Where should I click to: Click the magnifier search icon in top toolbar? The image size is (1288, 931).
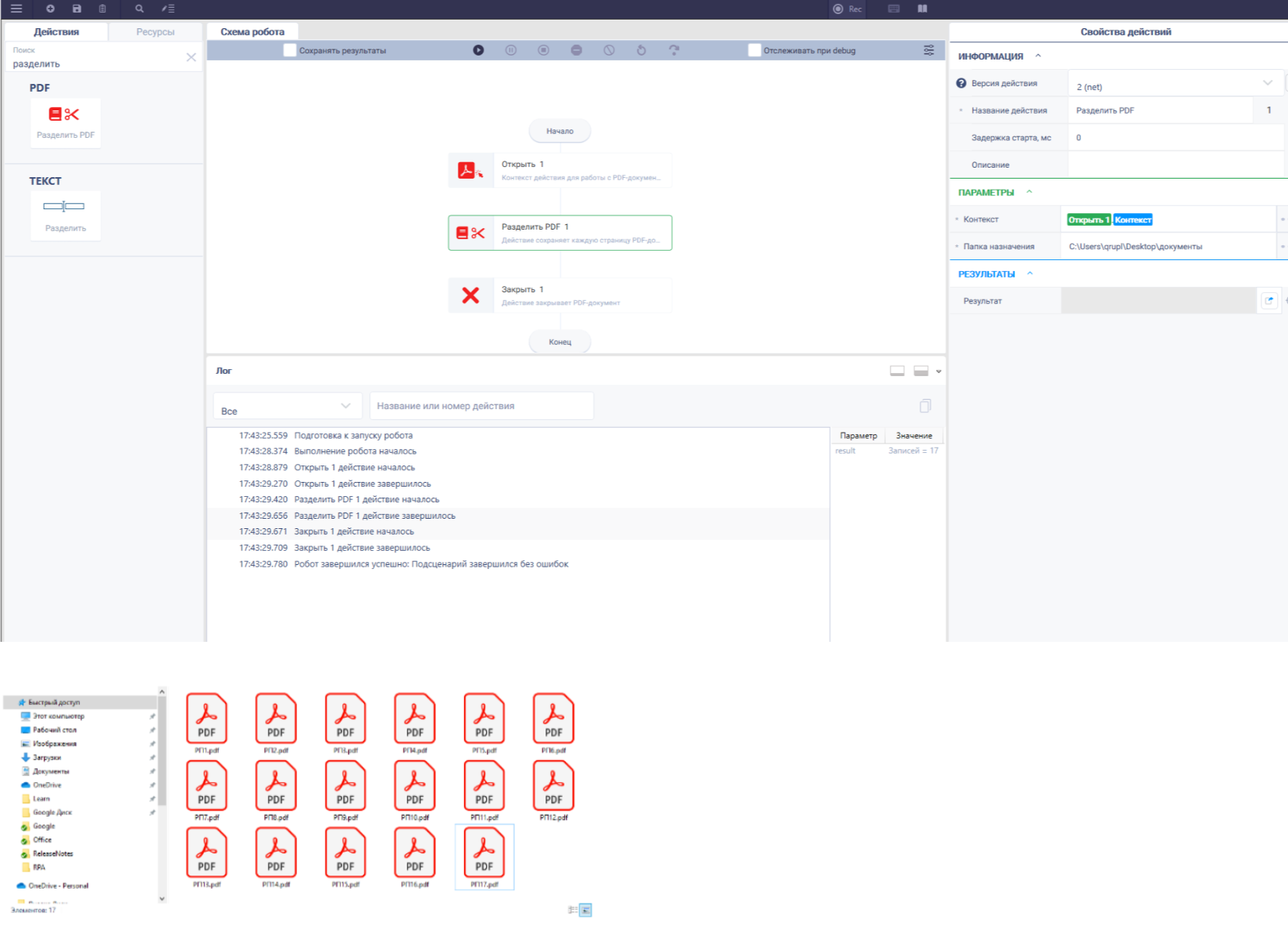tap(140, 9)
